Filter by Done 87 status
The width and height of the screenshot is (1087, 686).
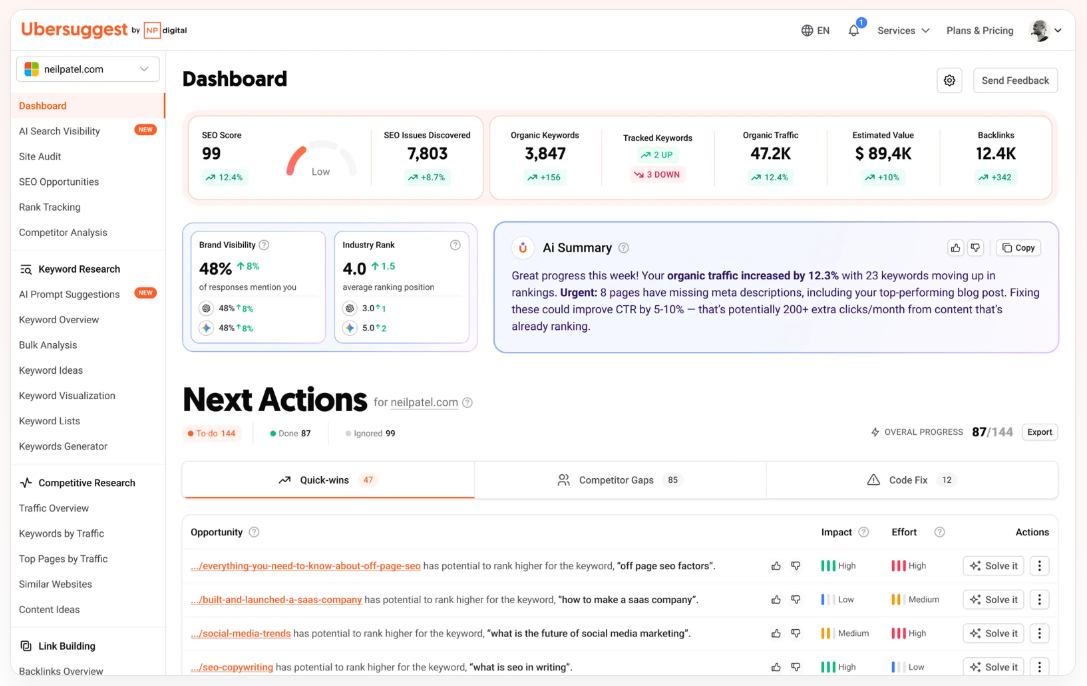click(x=290, y=433)
